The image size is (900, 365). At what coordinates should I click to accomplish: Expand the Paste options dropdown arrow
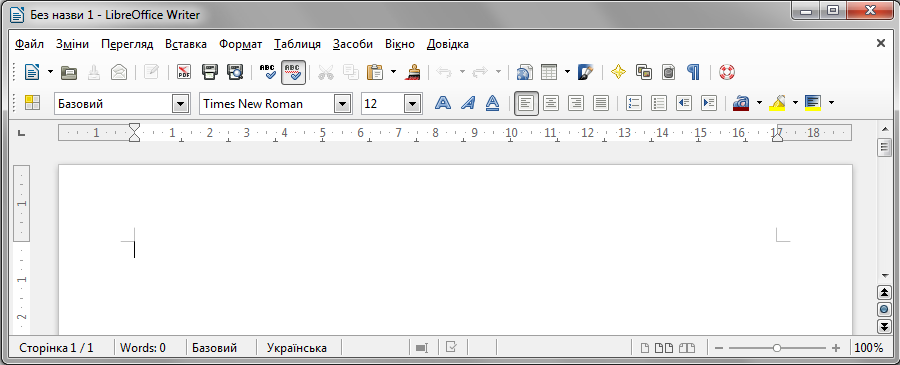coord(393,72)
